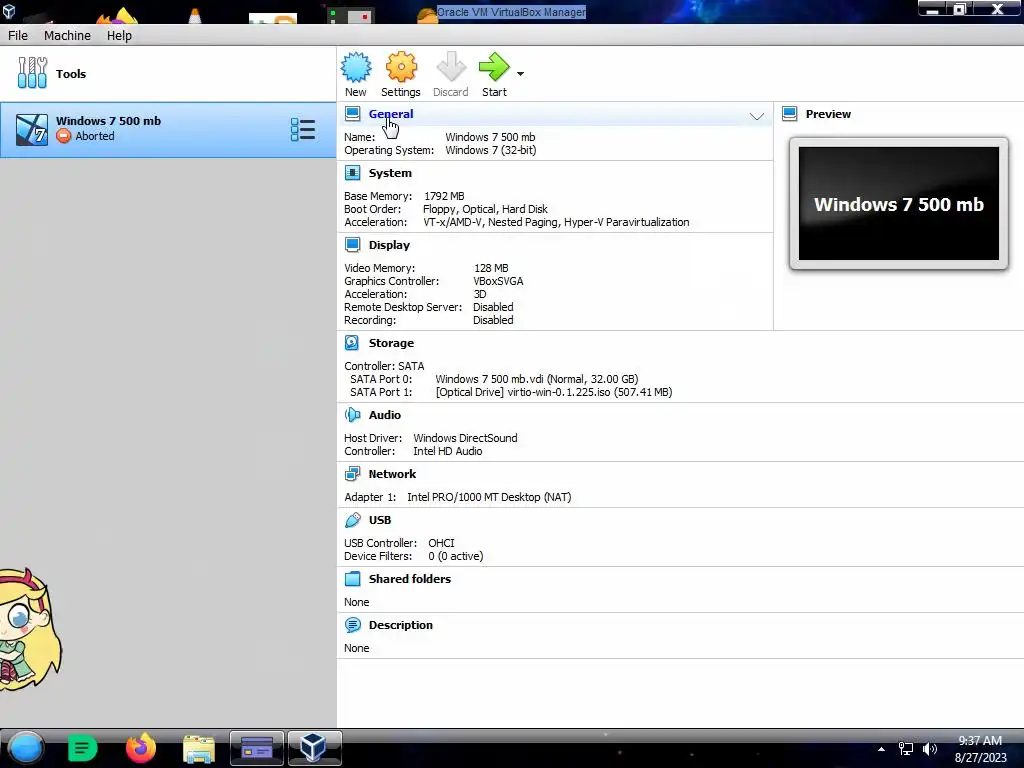Viewport: 1024px width, 768px height.
Task: Click the Floppy, Optical, Hard Disk boot order
Action: click(x=485, y=209)
